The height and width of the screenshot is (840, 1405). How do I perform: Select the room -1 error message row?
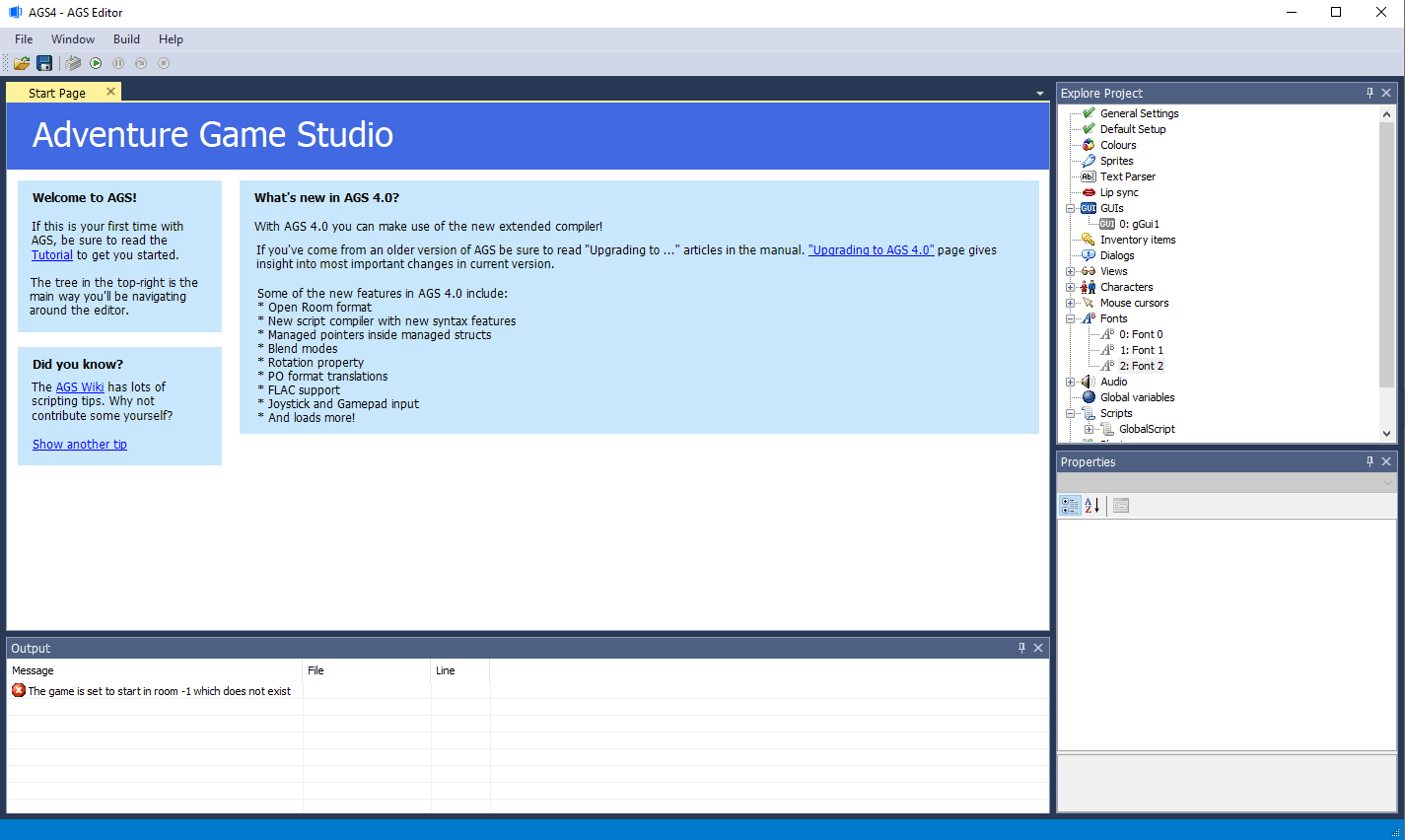coord(527,691)
